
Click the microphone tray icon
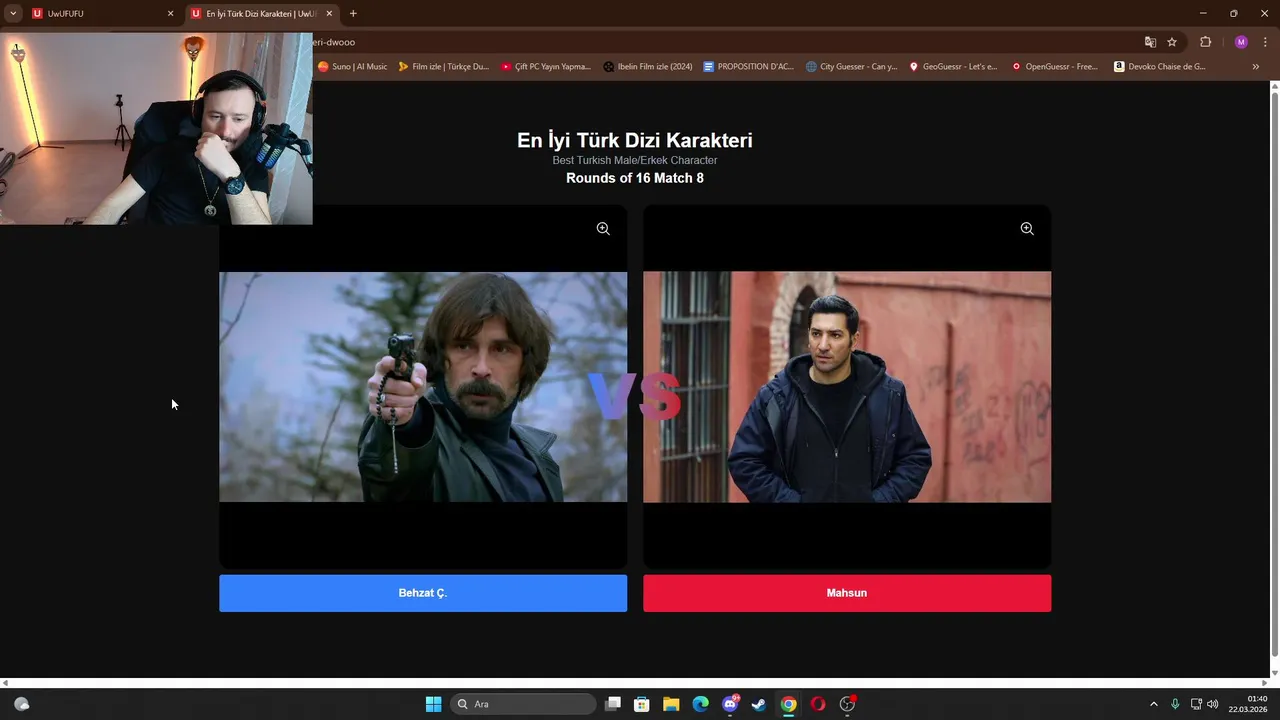click(x=1175, y=704)
